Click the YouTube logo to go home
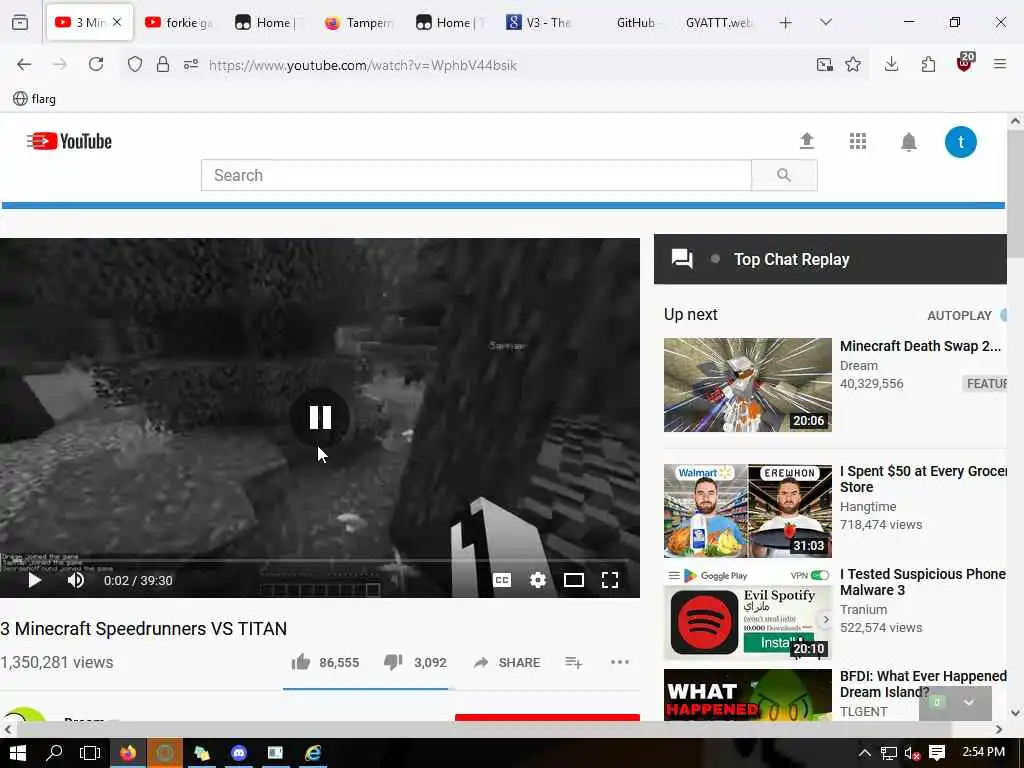 click(69, 141)
